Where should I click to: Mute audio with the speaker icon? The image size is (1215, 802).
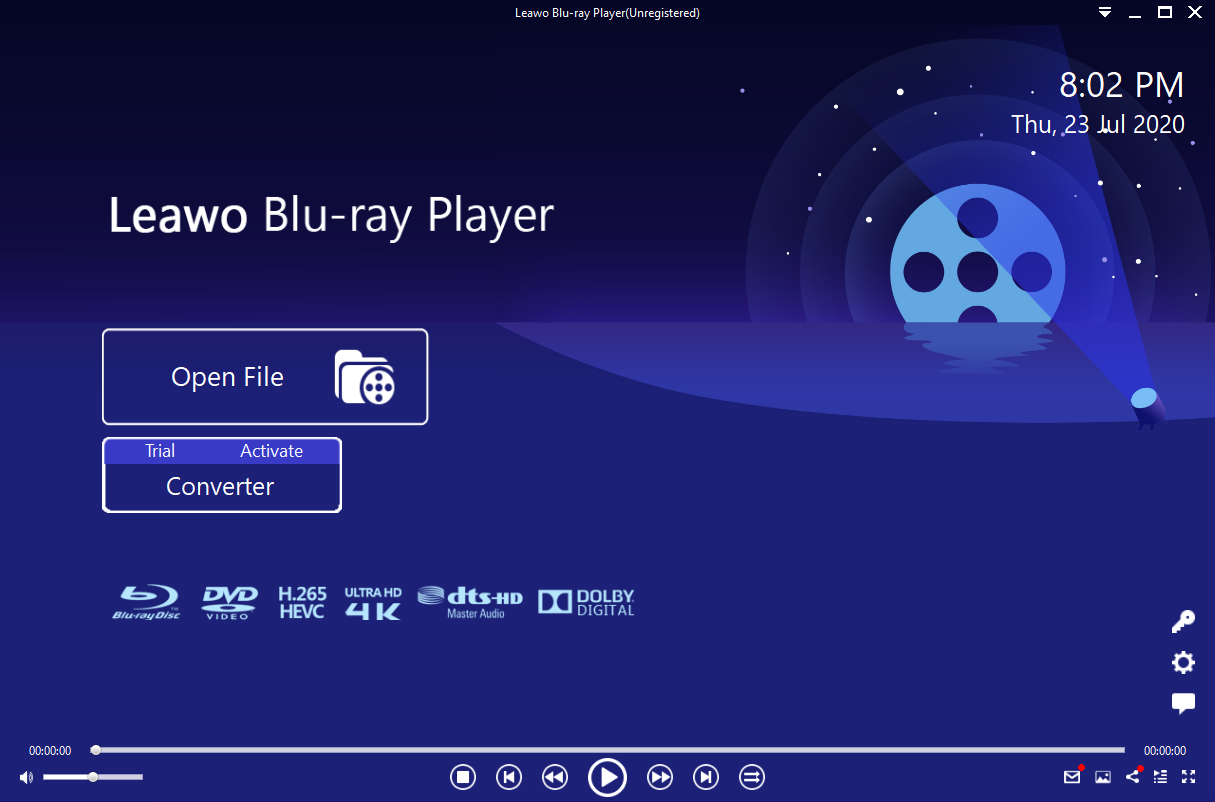(25, 777)
